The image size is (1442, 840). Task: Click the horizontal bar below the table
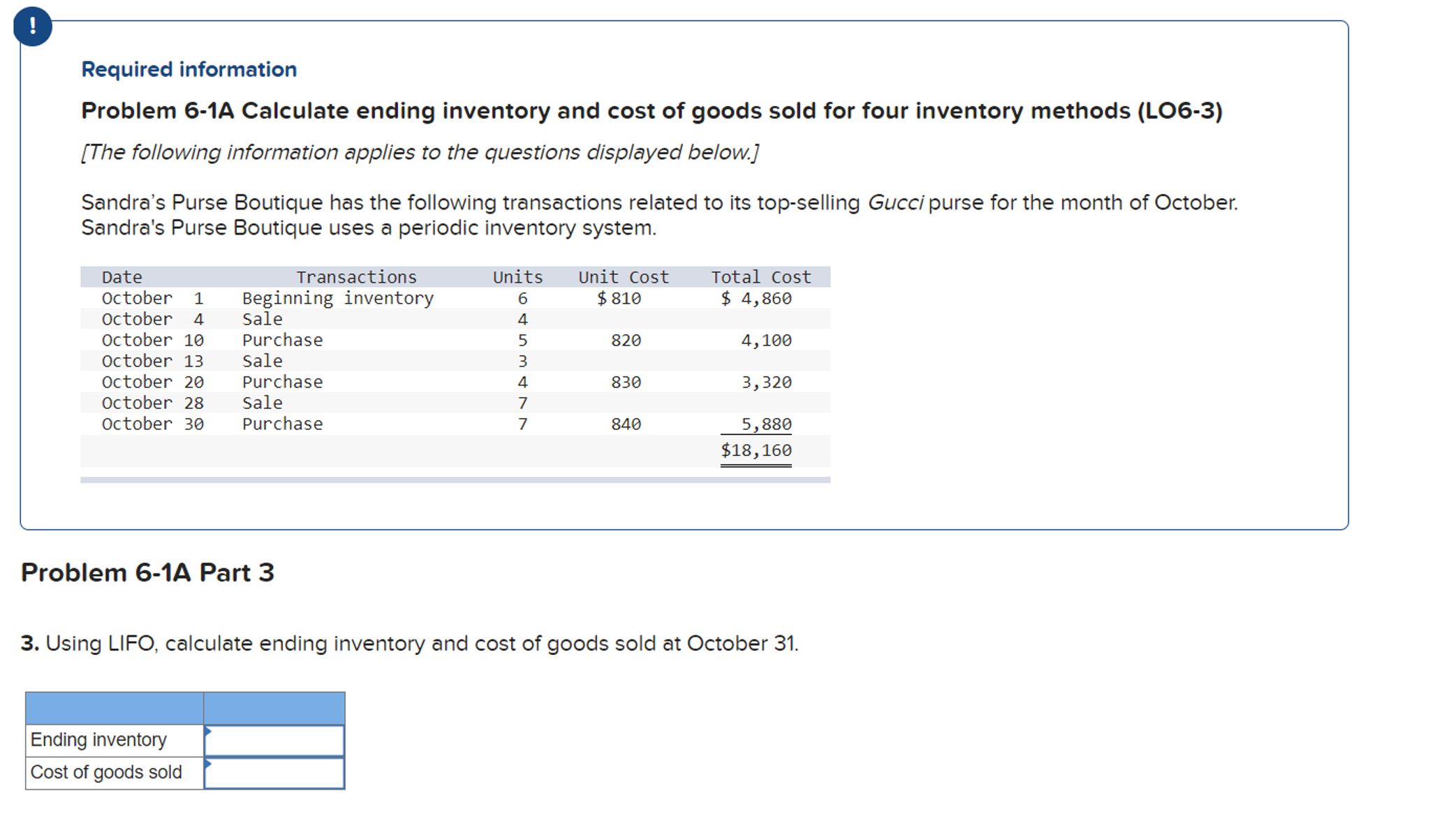(x=455, y=480)
